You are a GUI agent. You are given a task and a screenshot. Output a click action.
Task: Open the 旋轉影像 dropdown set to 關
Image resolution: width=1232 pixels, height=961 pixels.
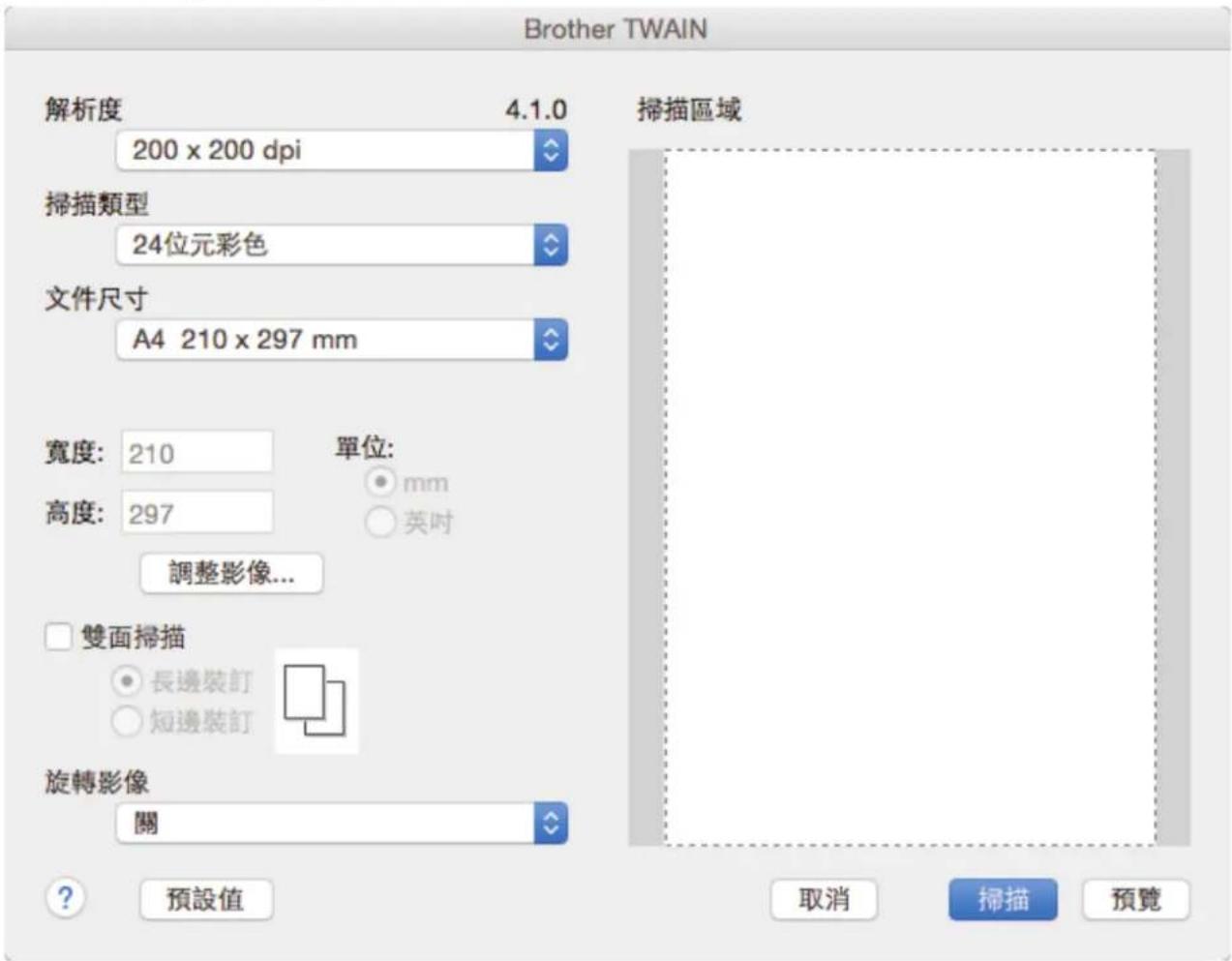342,824
